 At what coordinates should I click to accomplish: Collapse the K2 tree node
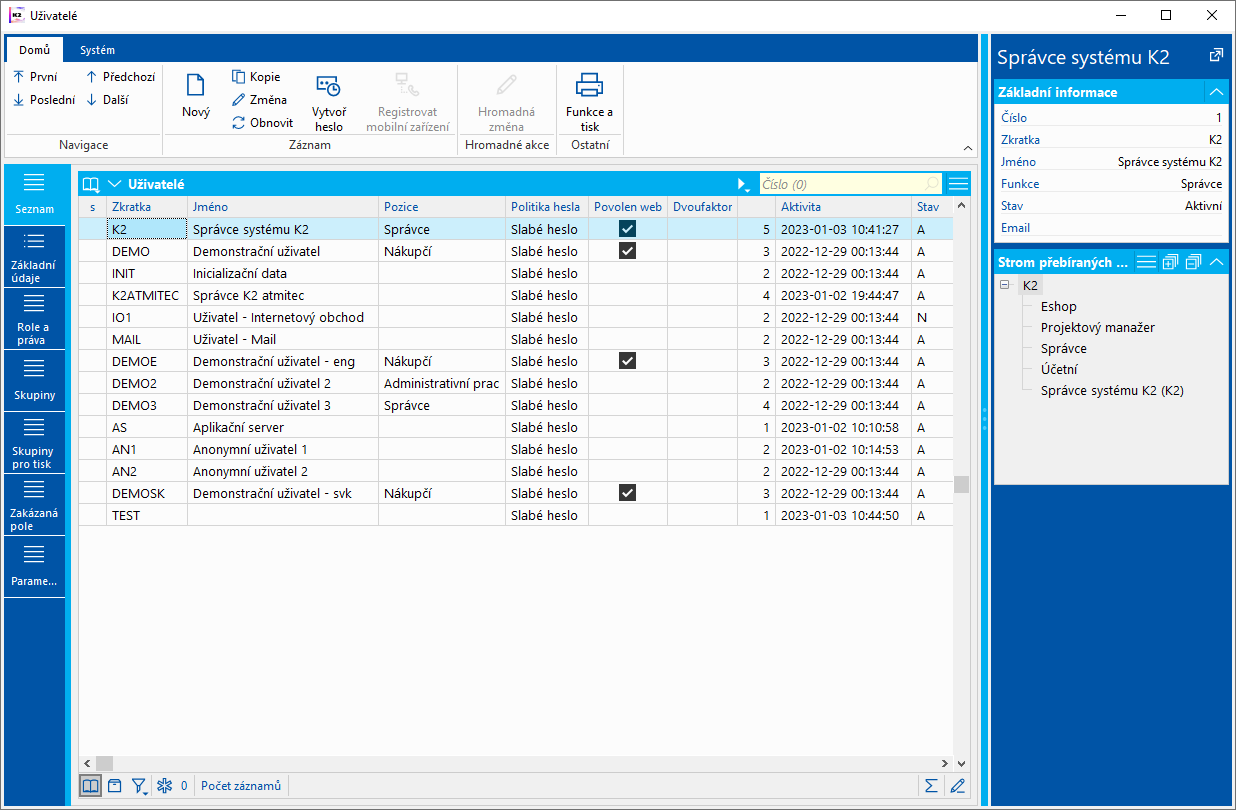(1004, 285)
